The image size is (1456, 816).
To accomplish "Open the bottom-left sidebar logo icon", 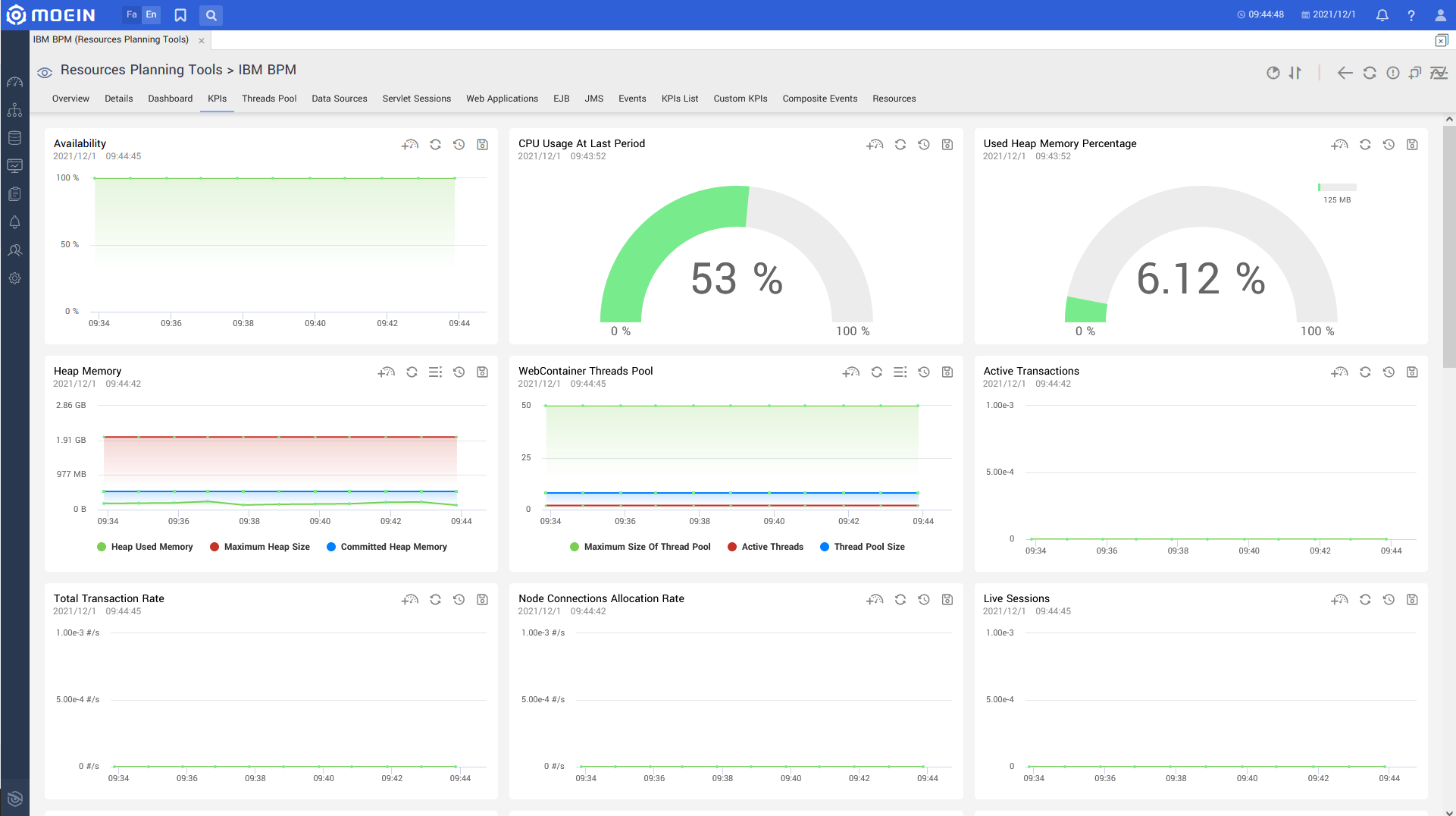I will [x=14, y=799].
